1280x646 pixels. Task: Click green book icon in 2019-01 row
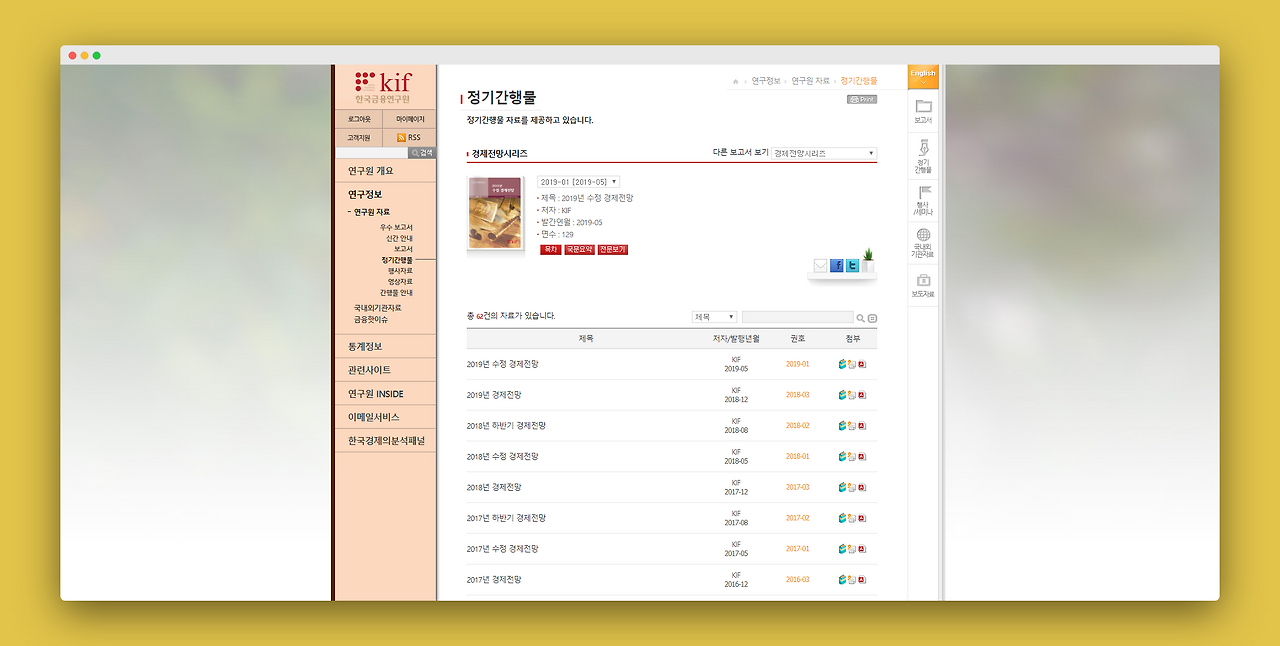click(x=843, y=364)
